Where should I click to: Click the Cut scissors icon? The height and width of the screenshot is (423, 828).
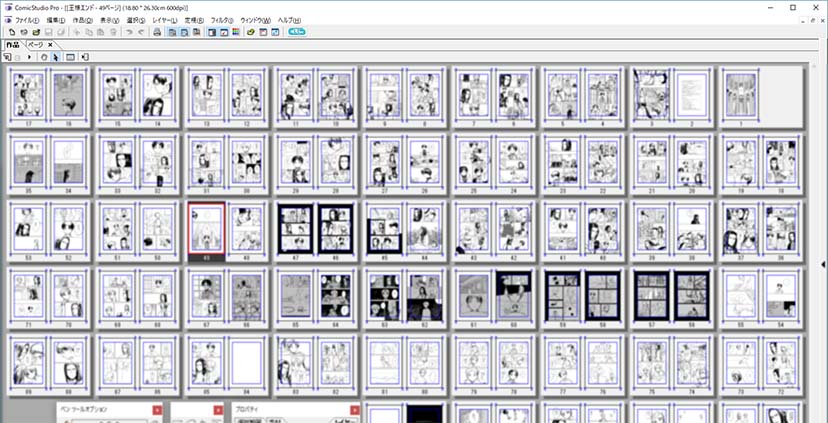click(x=77, y=32)
